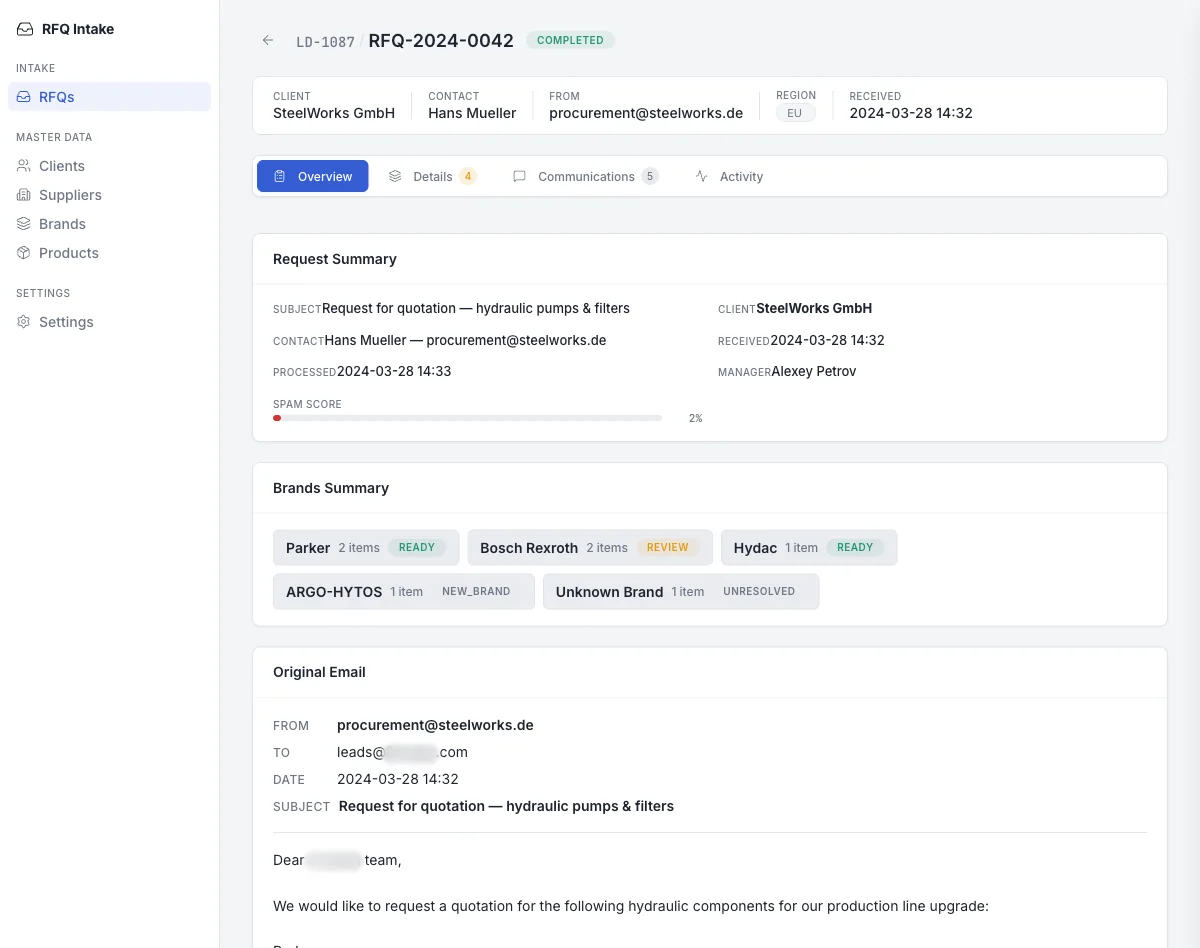Open the Brands page link
Image resolution: width=1200 pixels, height=948 pixels.
[x=109, y=224]
